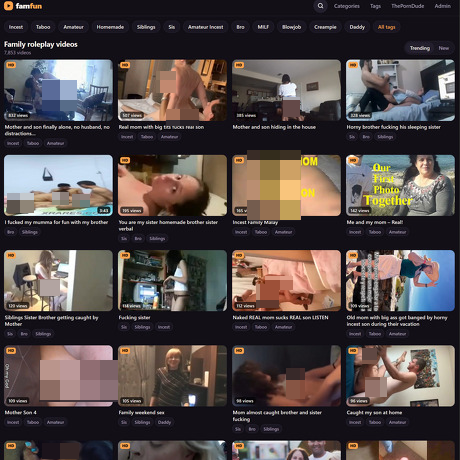Open the 'Caught my son at home' title link

(374, 413)
